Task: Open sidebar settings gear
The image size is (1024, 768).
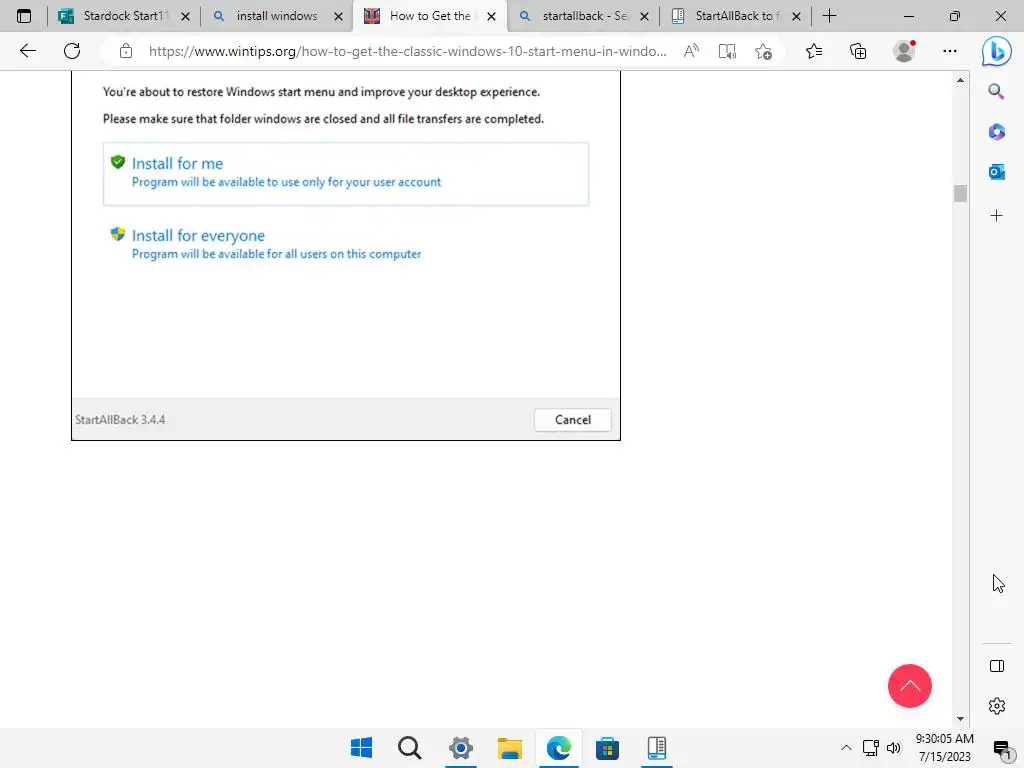Action: click(997, 706)
